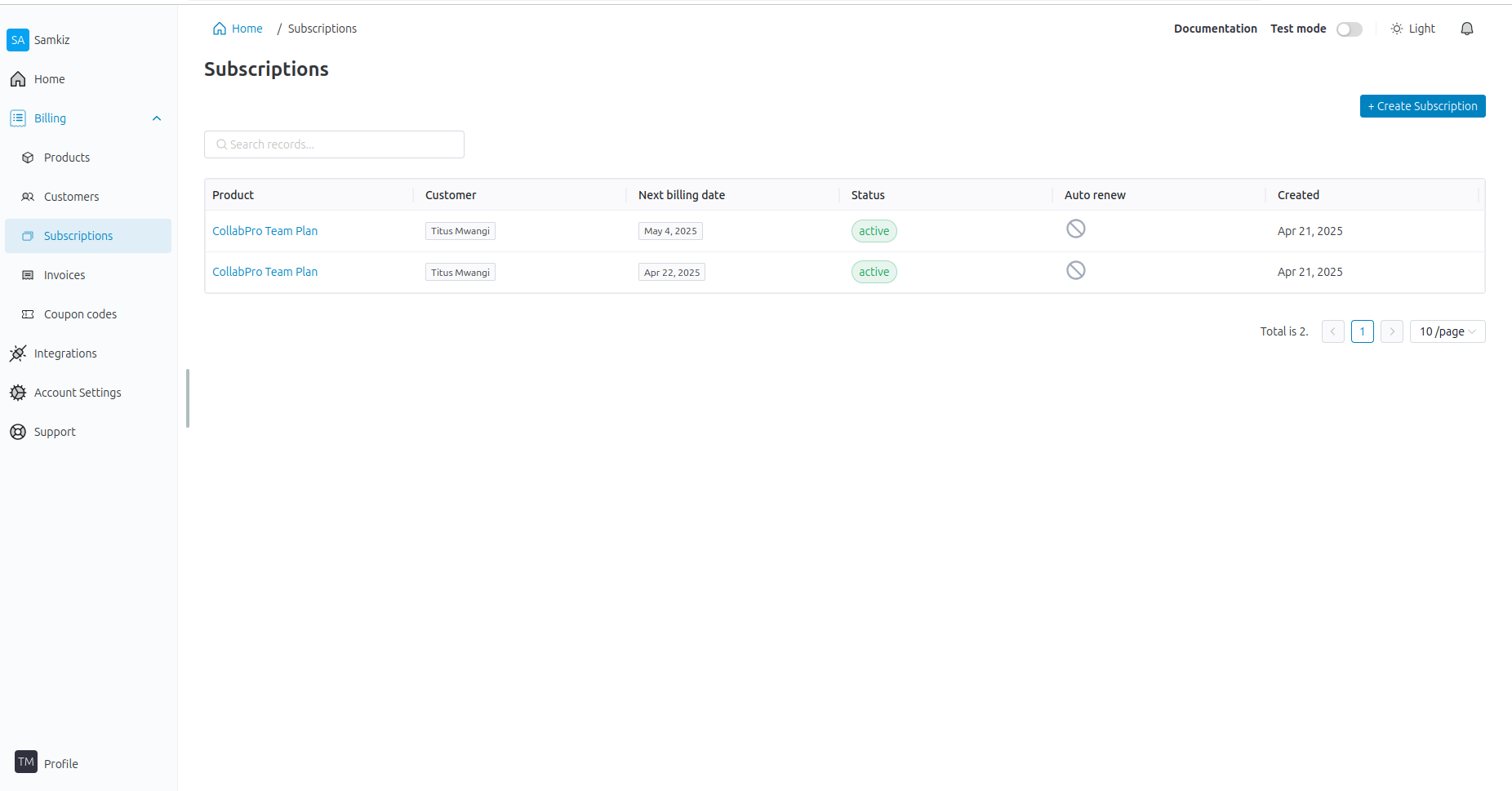Image resolution: width=1512 pixels, height=791 pixels.
Task: Click the TM profile avatar
Action: tap(26, 762)
